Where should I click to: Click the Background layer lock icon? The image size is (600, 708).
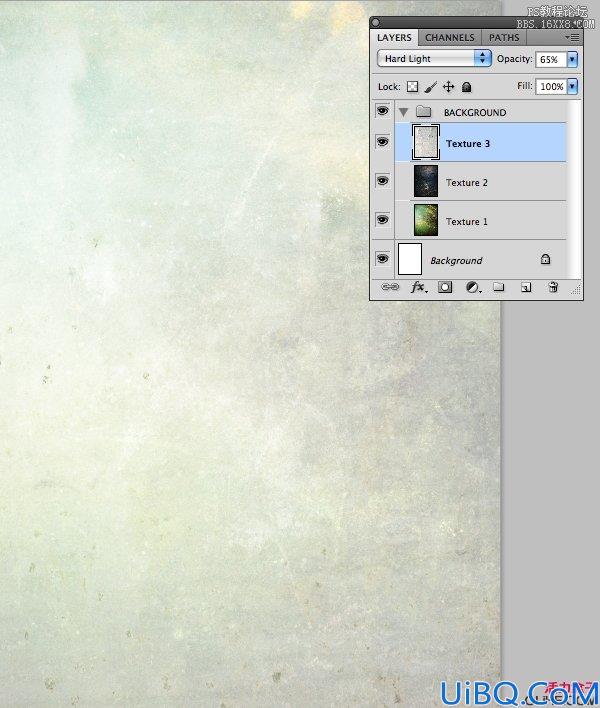coord(545,259)
